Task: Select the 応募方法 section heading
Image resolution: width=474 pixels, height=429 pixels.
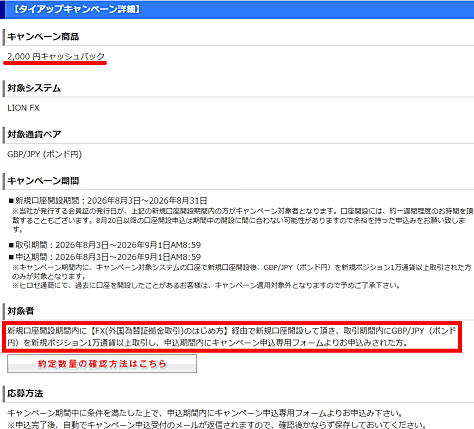Action: 25,393
